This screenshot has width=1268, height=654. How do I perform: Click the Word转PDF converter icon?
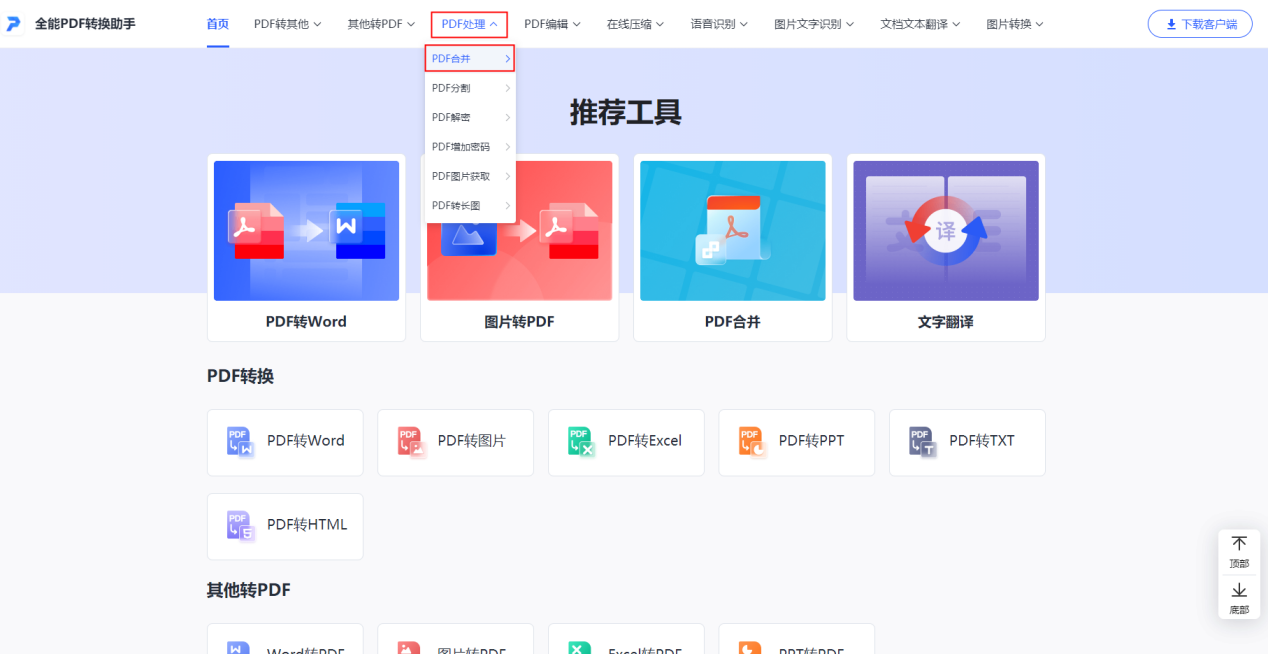[238, 647]
